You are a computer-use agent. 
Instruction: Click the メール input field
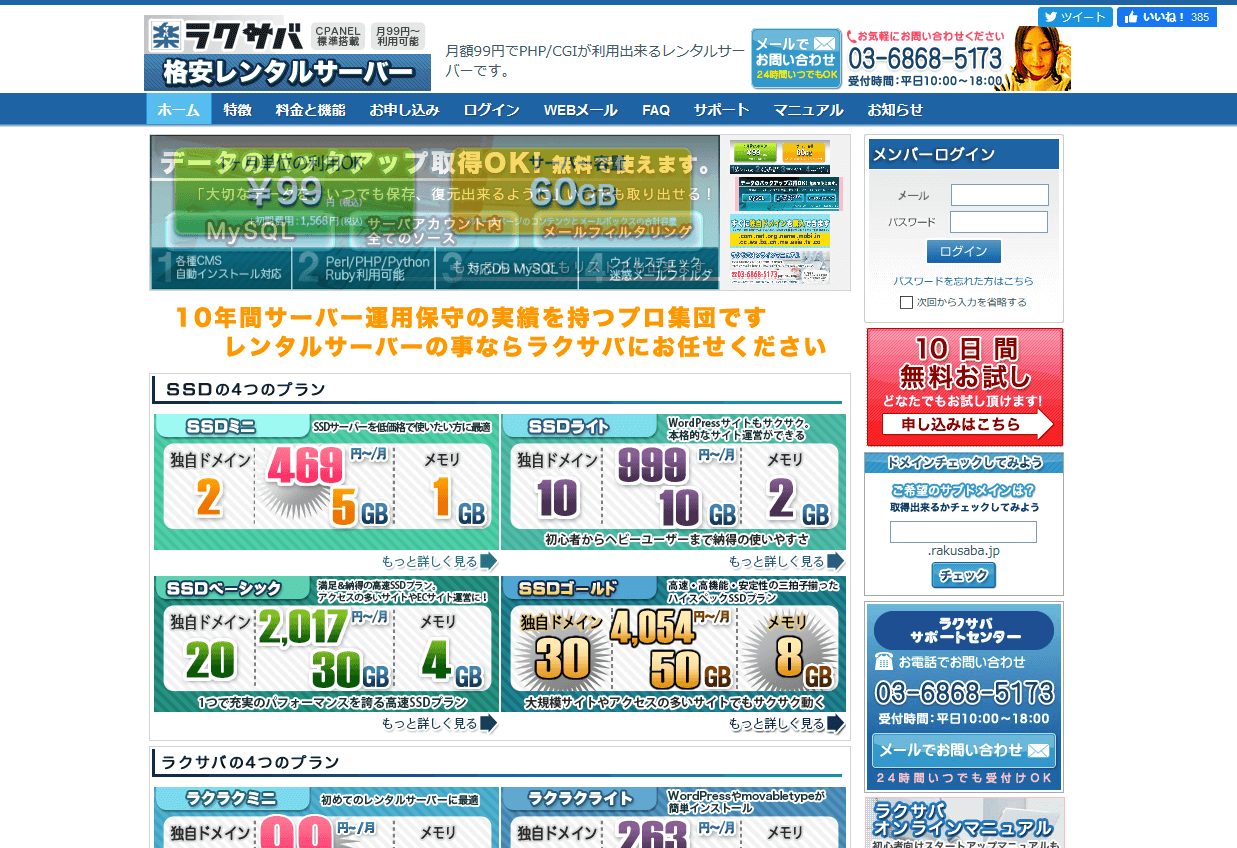pos(999,195)
